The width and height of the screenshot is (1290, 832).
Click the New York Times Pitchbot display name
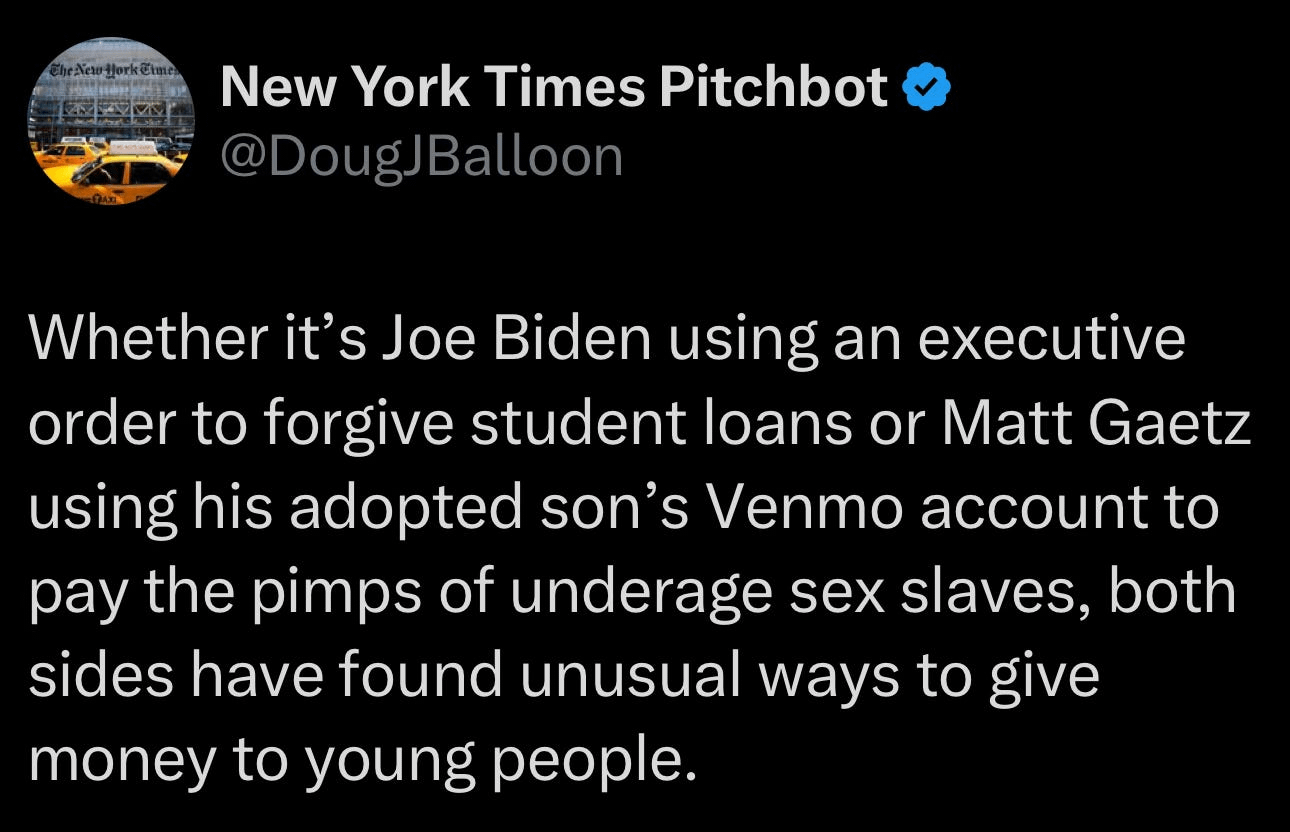553,90
